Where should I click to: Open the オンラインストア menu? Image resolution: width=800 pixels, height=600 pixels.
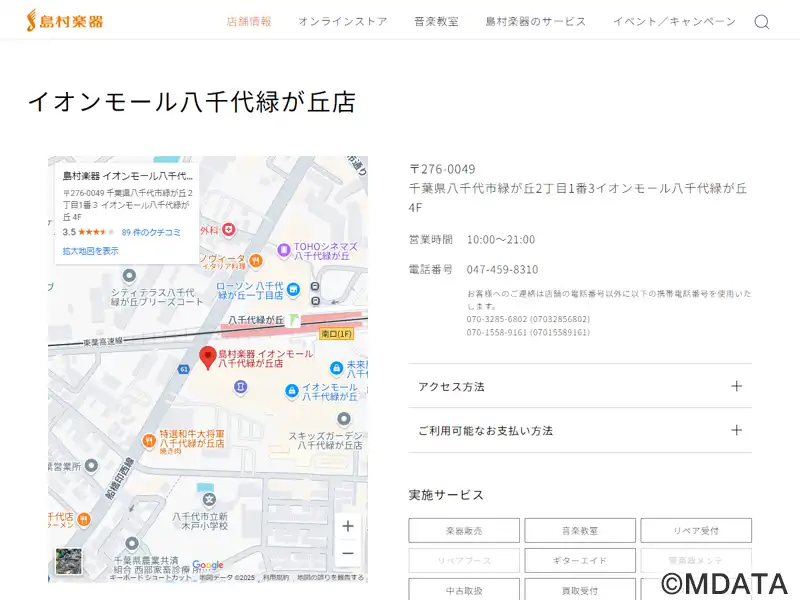pyautogui.click(x=343, y=21)
